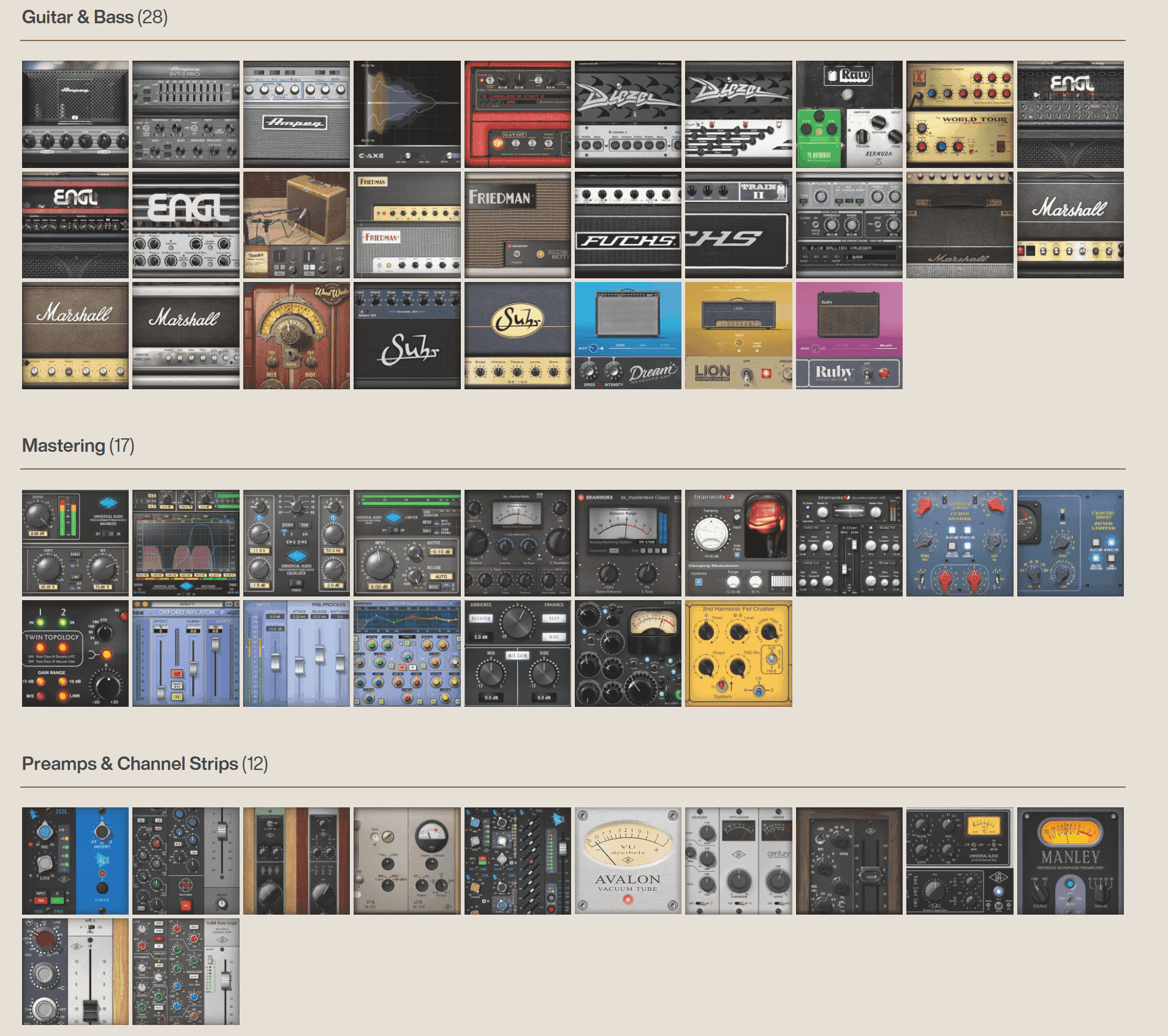This screenshot has width=1168, height=1036.
Task: Choose the Suhr amp with yellow oval logo
Action: point(518,335)
